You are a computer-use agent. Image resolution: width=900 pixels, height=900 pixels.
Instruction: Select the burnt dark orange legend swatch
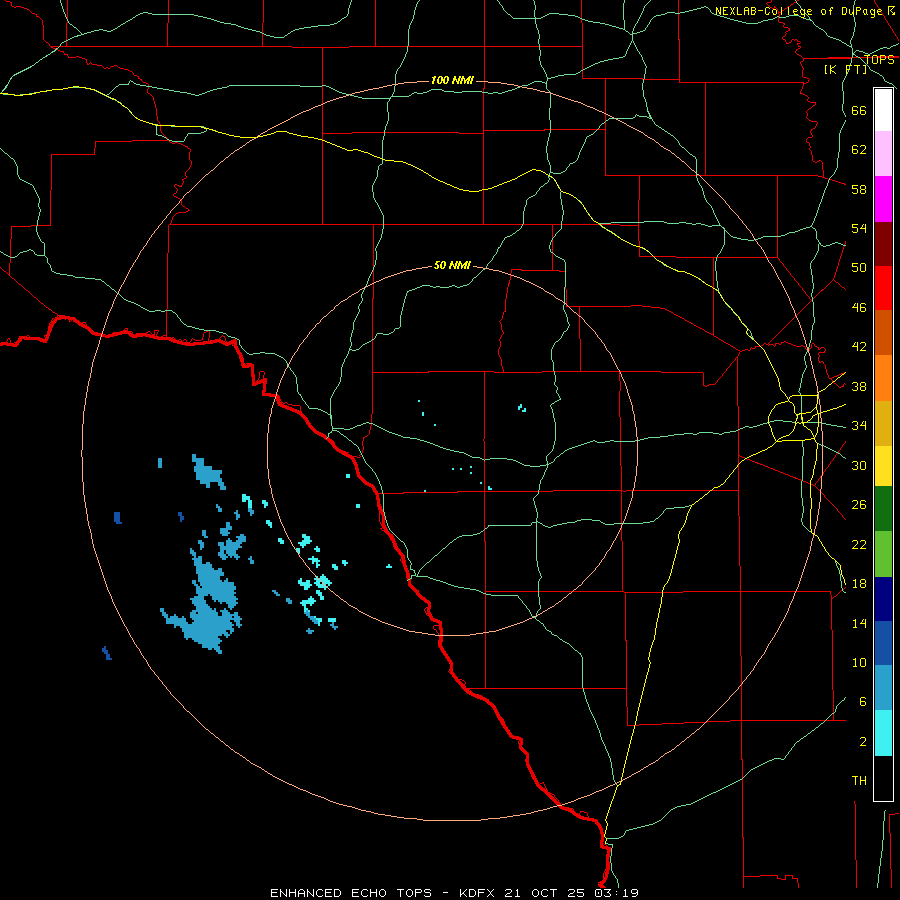[883, 332]
